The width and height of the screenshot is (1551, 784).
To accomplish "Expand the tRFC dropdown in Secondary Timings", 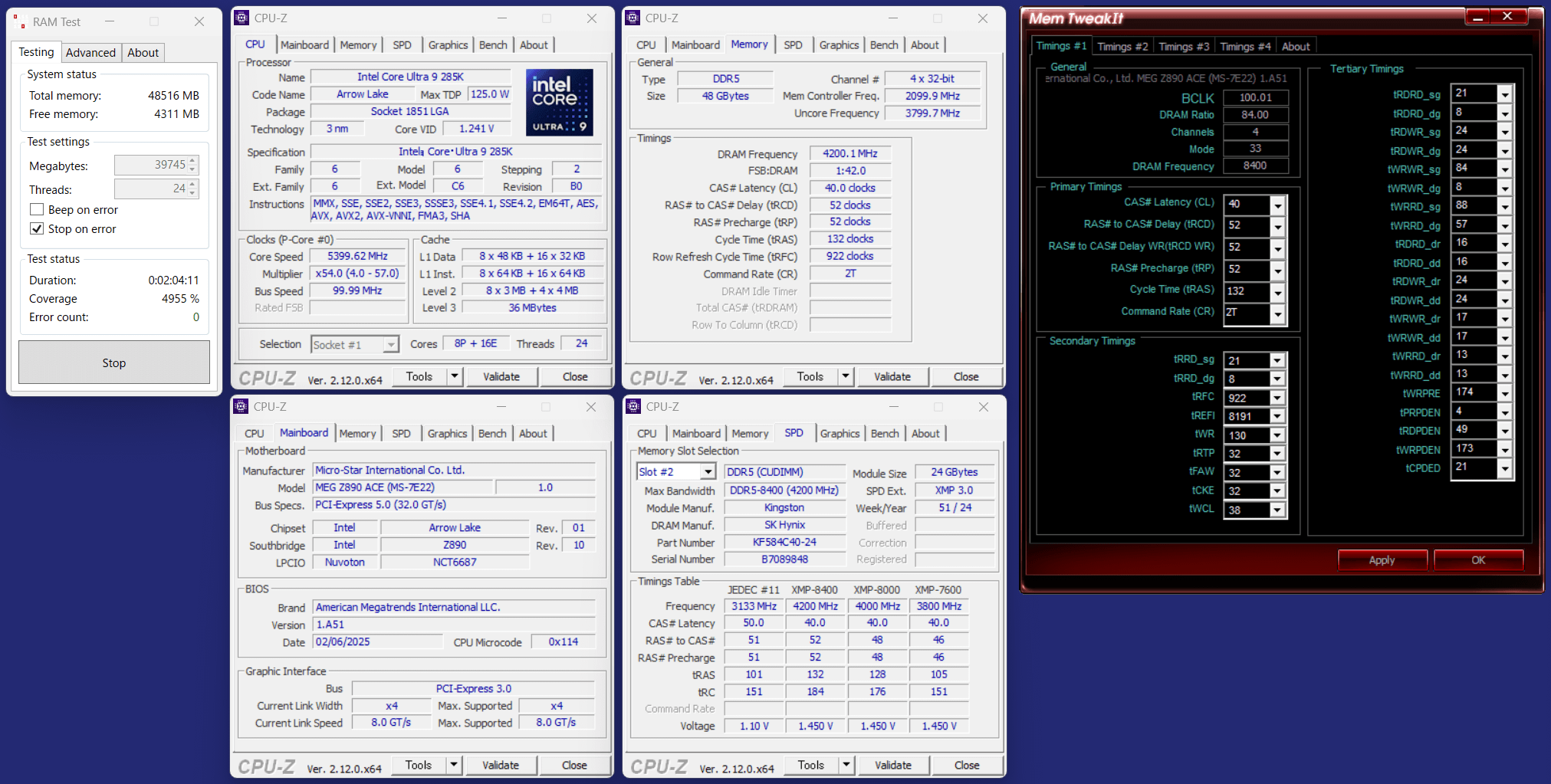I will tap(1277, 398).
